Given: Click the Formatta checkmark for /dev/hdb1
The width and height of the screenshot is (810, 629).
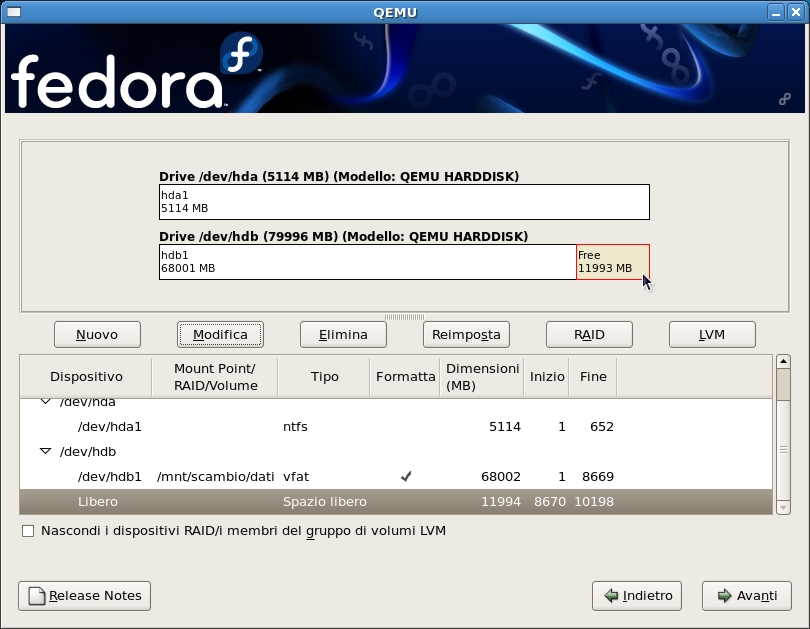Looking at the screenshot, I should (x=406, y=476).
